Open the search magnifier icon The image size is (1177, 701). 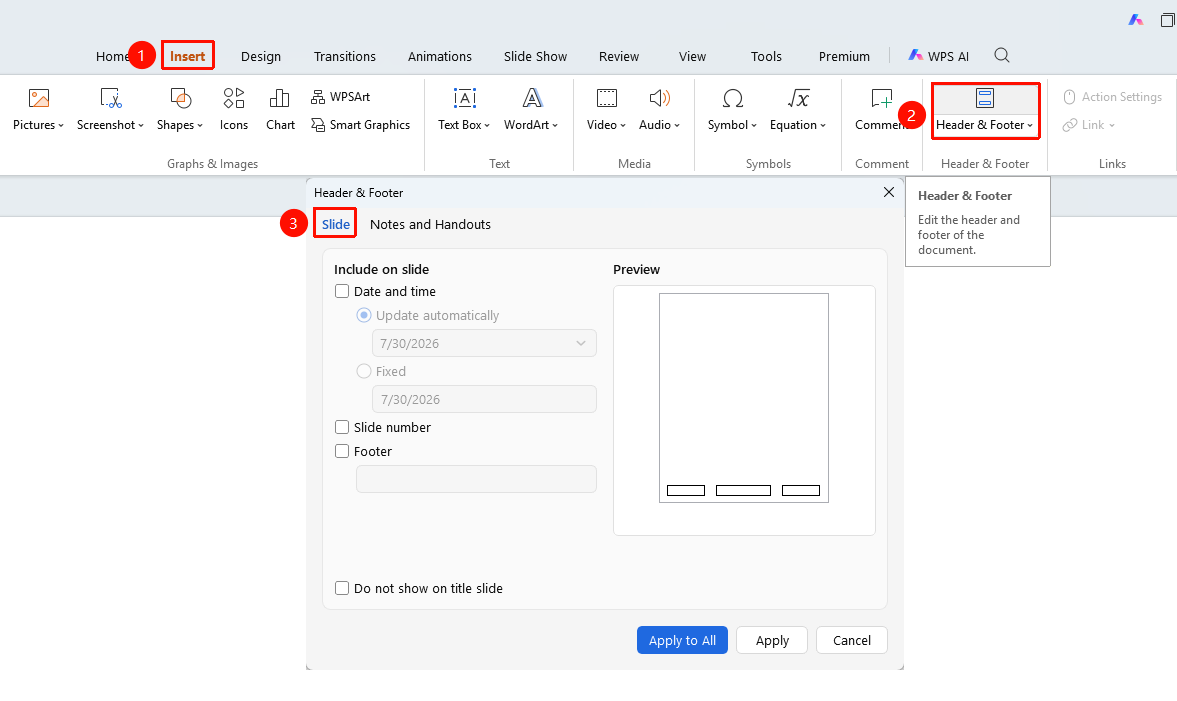[1001, 56]
